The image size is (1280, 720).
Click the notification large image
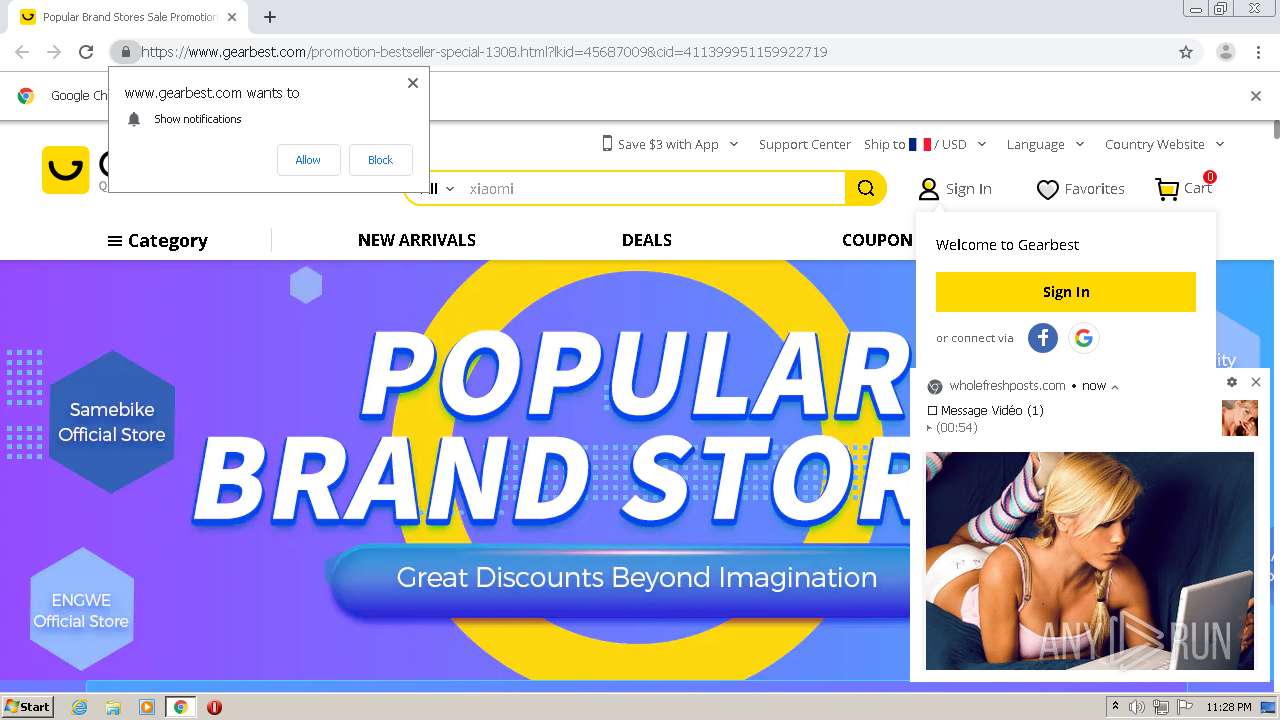tap(1090, 561)
